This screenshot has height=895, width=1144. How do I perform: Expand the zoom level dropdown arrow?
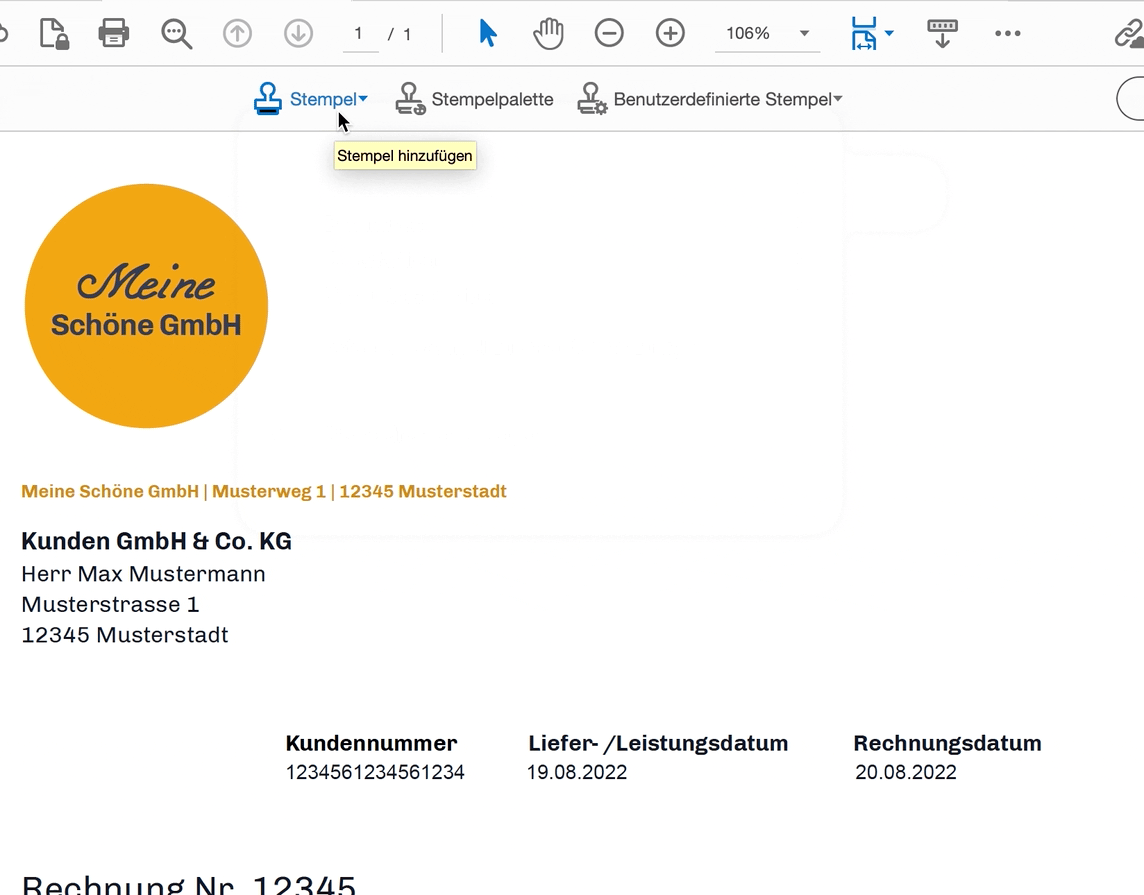click(x=804, y=34)
